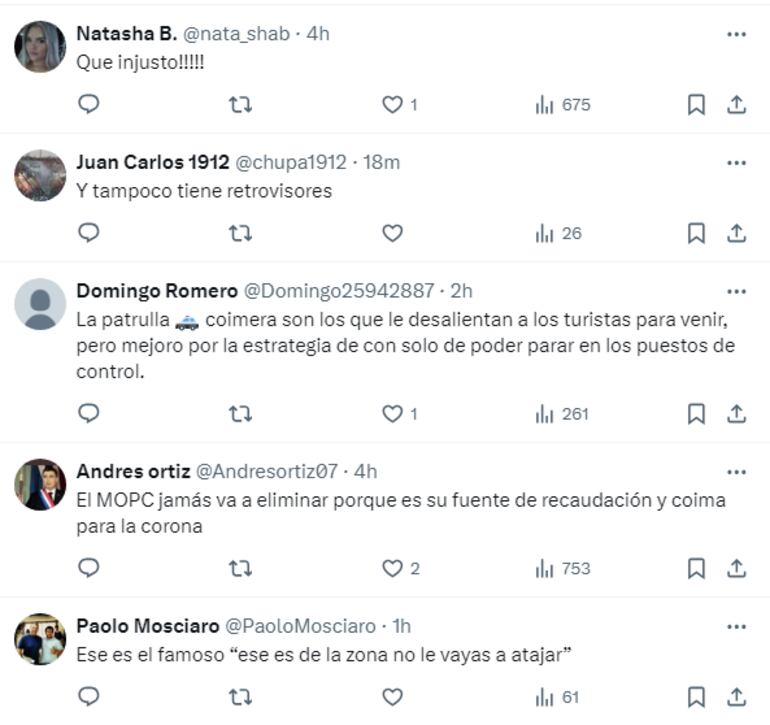The height and width of the screenshot is (725, 770).
Task: Open Juan Carlos 1912's profile name link
Action: pos(152,162)
